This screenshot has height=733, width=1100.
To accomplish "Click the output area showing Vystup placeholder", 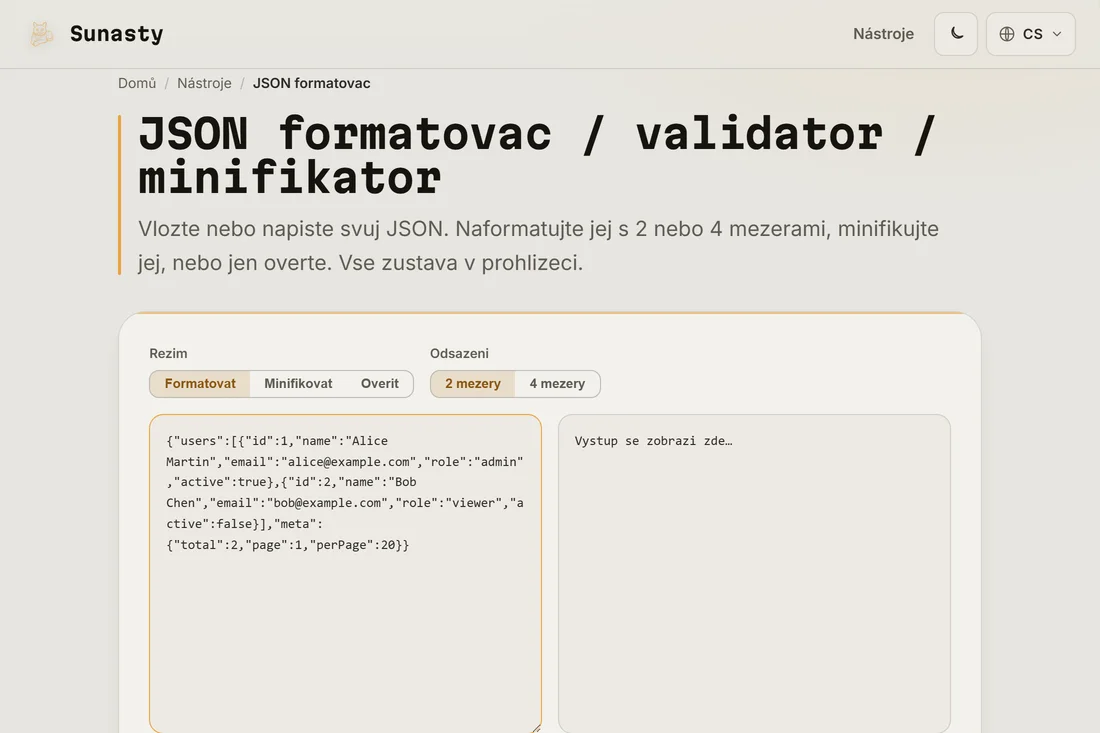I will [754, 574].
